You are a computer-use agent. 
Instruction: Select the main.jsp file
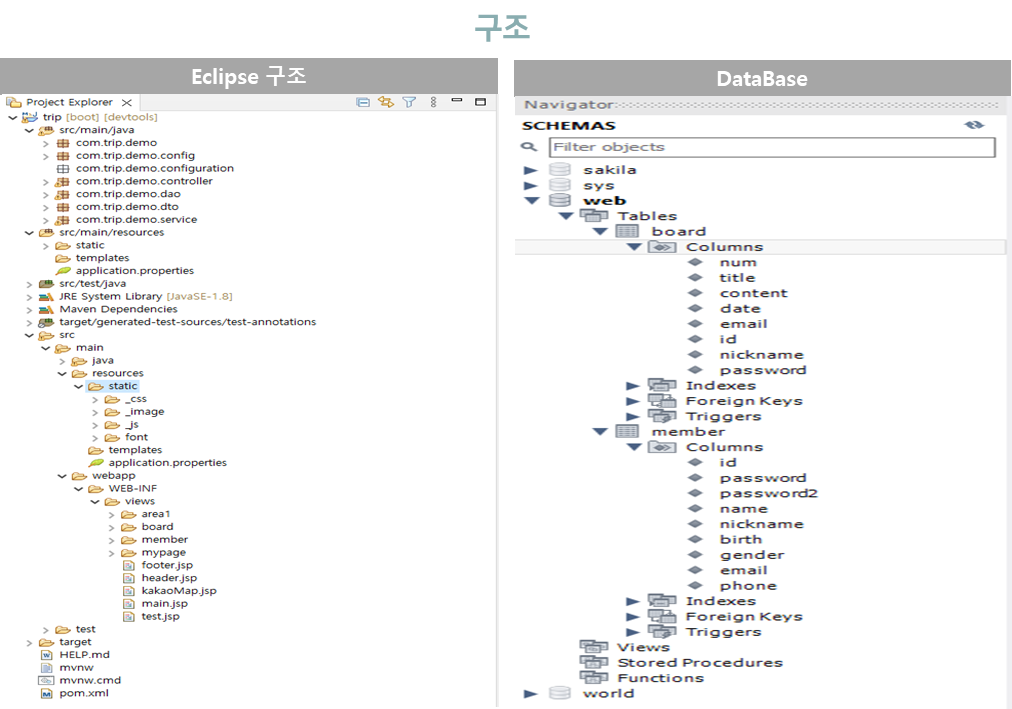tap(165, 604)
